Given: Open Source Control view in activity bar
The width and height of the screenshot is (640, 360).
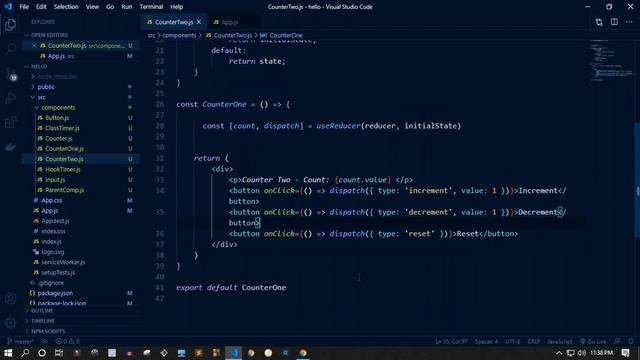Looking at the screenshot, I should point(11,74).
